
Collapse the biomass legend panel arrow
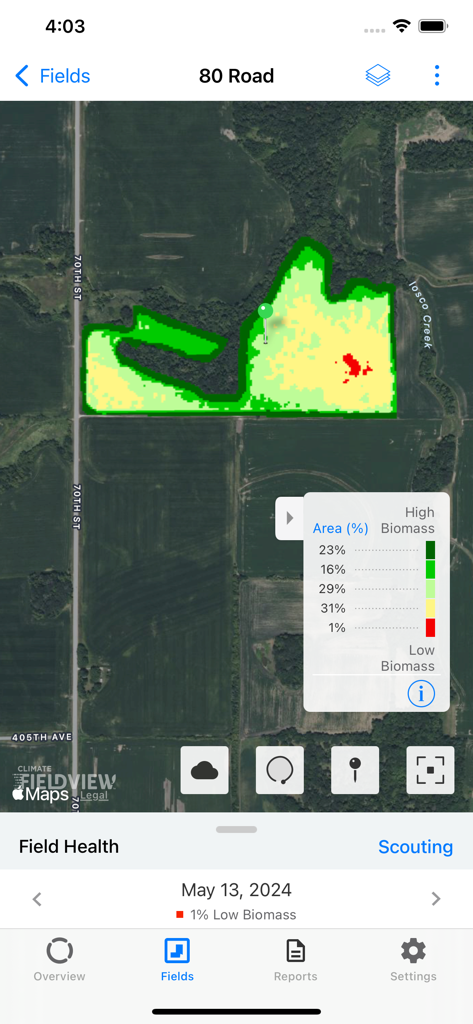pyautogui.click(x=289, y=518)
